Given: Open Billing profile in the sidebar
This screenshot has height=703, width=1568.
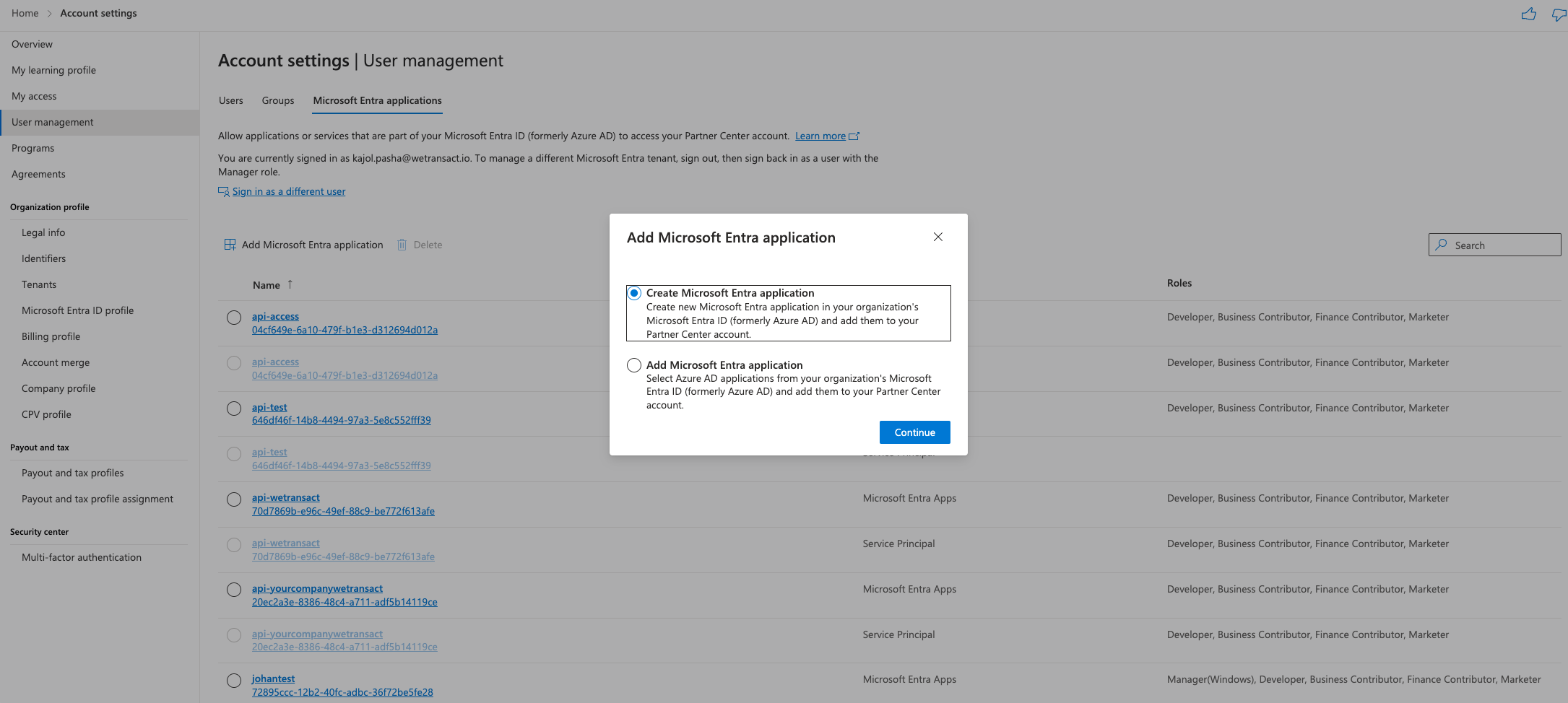Looking at the screenshot, I should 51,336.
